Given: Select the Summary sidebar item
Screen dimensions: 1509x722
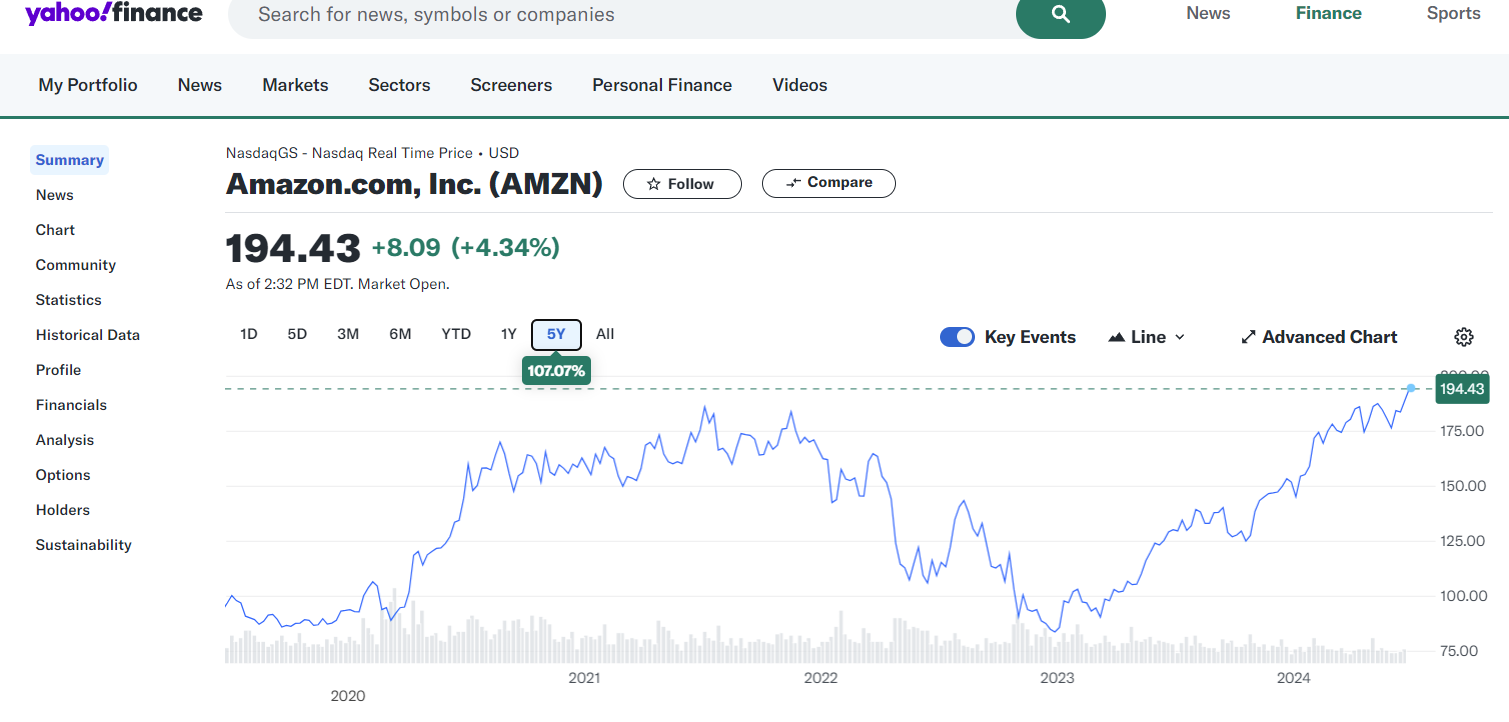Looking at the screenshot, I should pyautogui.click(x=70, y=160).
